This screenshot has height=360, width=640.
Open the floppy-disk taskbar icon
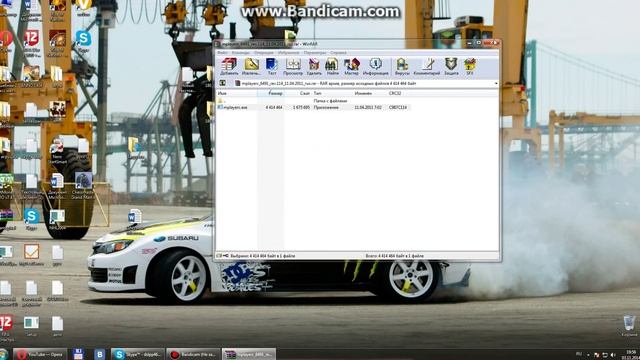pos(78,354)
